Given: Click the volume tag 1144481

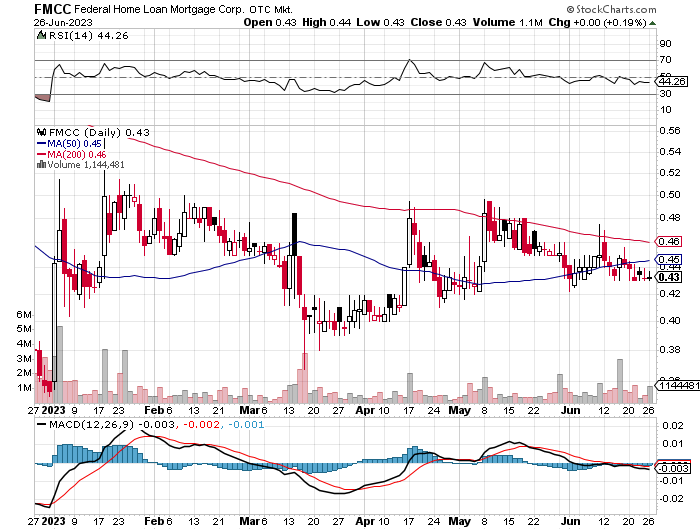Looking at the screenshot, I should point(678,385).
